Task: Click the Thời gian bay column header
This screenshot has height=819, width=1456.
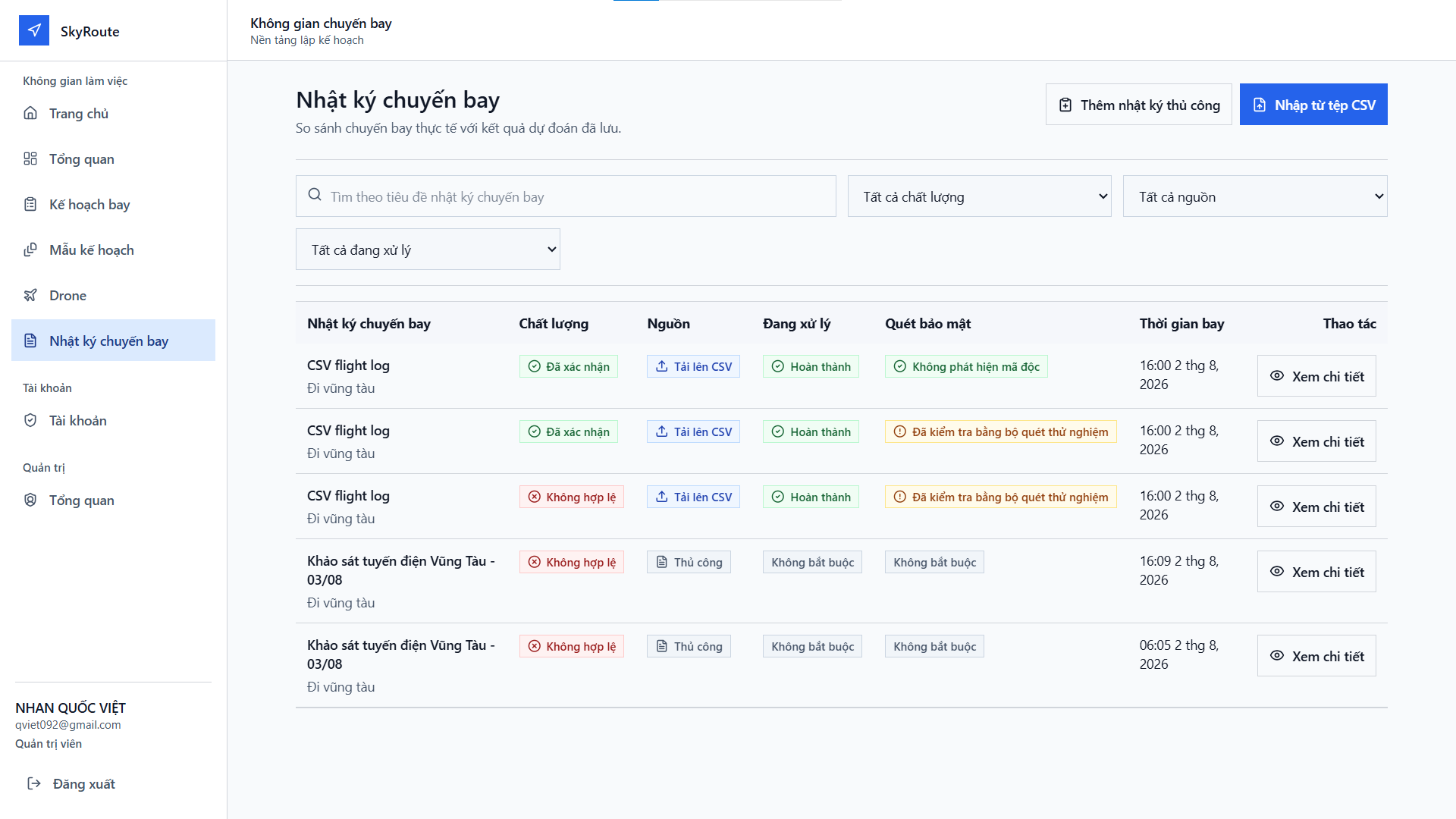Action: click(x=1181, y=323)
